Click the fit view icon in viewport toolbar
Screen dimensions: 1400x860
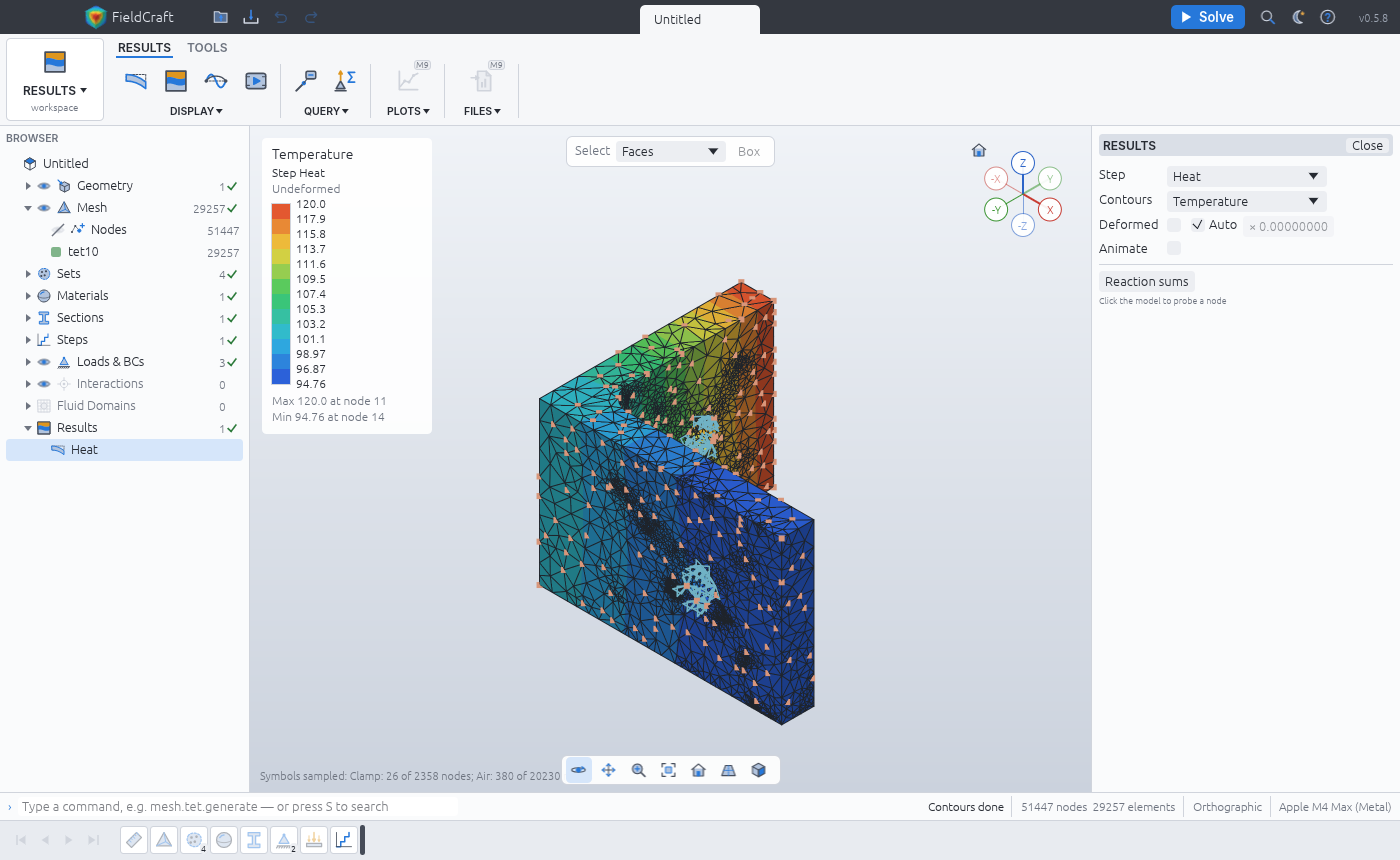669,770
